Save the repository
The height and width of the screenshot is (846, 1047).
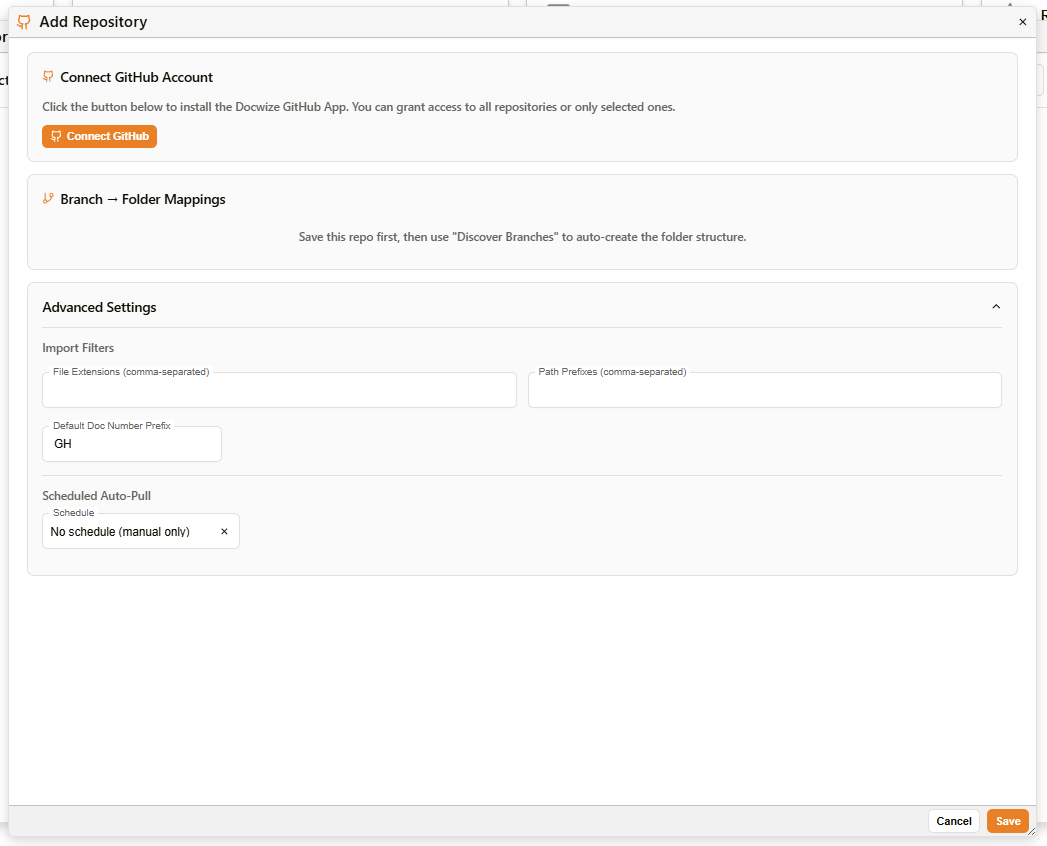click(x=1008, y=821)
